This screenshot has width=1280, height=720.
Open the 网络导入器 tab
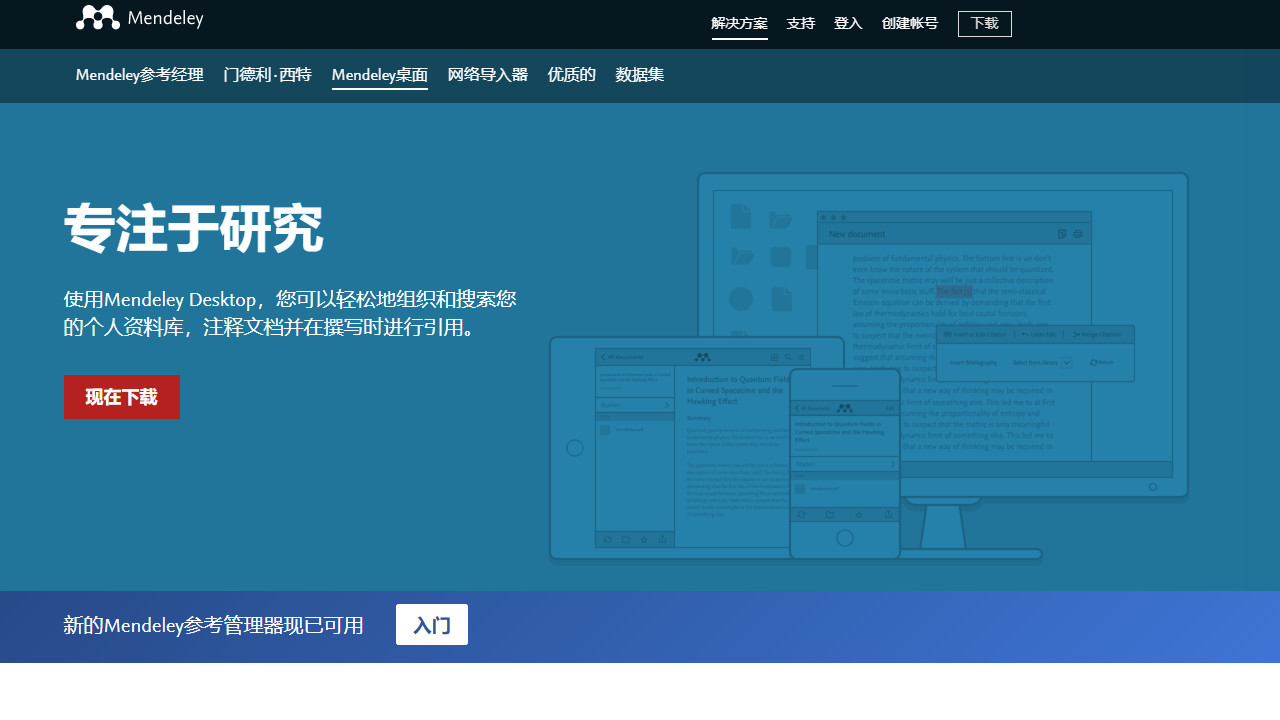(487, 75)
